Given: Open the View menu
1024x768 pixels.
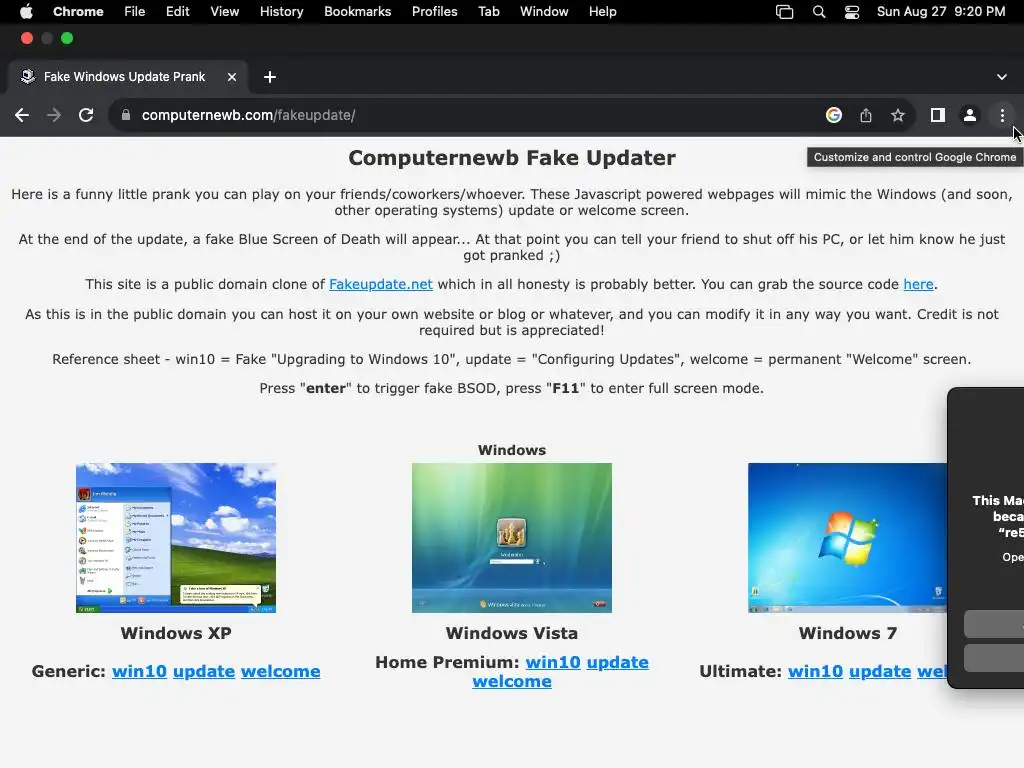Looking at the screenshot, I should pyautogui.click(x=225, y=12).
